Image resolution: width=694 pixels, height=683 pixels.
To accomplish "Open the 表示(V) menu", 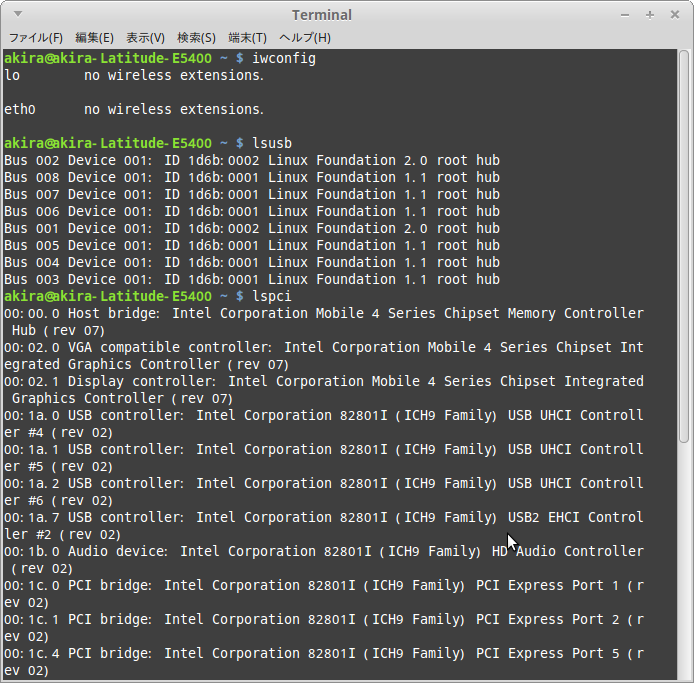I will pos(145,38).
